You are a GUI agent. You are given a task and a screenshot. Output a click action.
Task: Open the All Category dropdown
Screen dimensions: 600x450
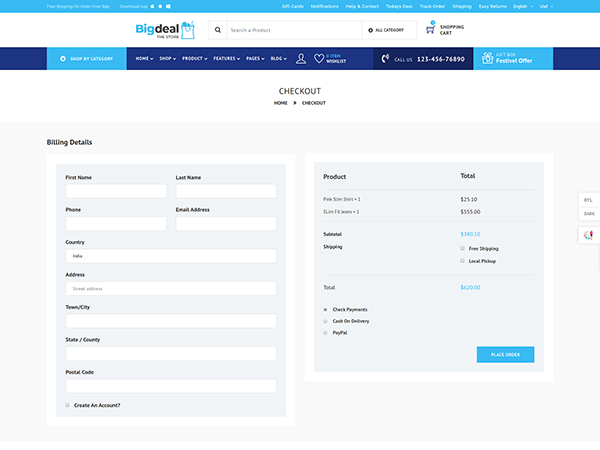coord(387,30)
